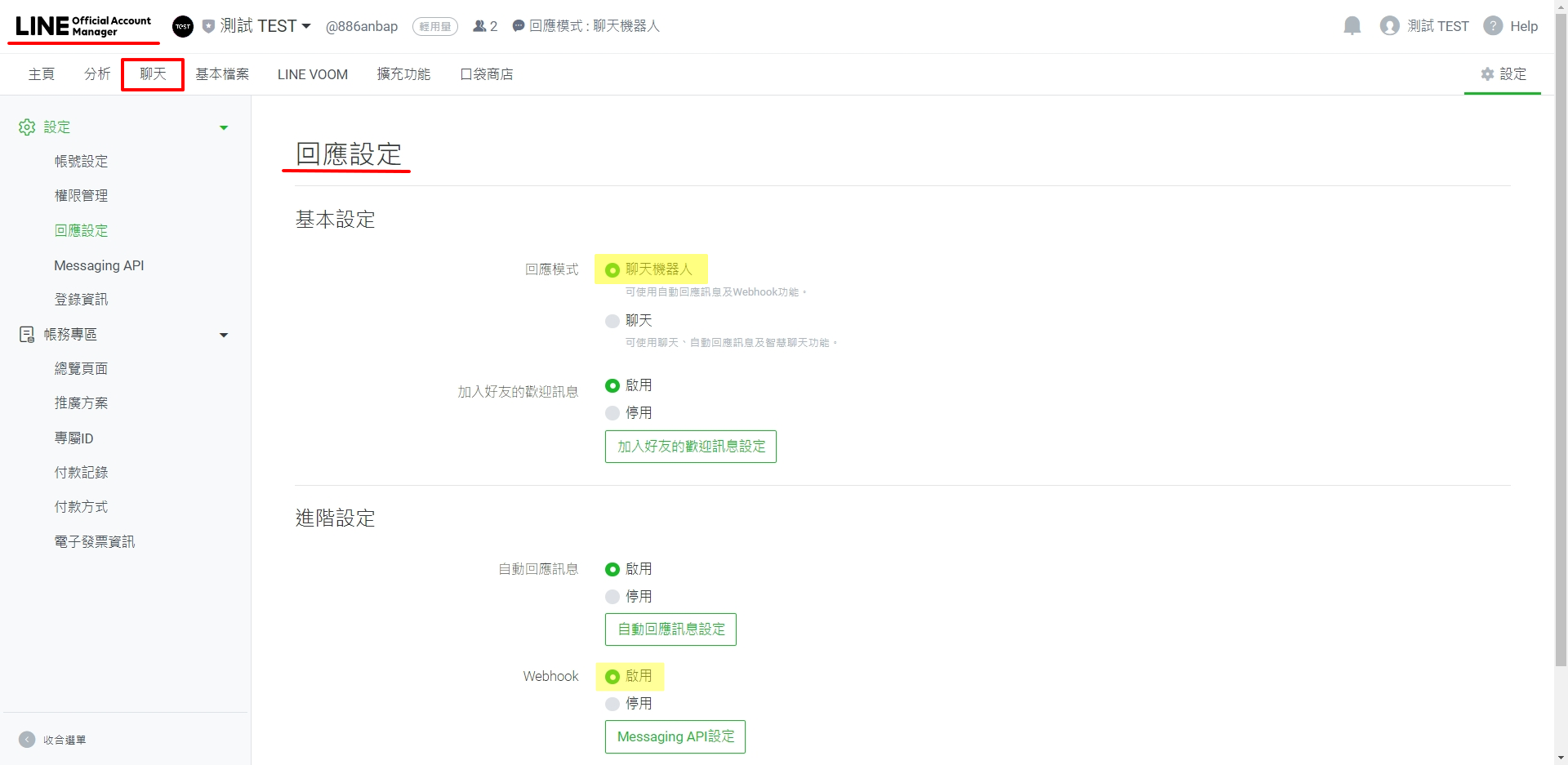This screenshot has height=765, width=1568.
Task: Disable the welcome message with 停用
Action: click(612, 413)
